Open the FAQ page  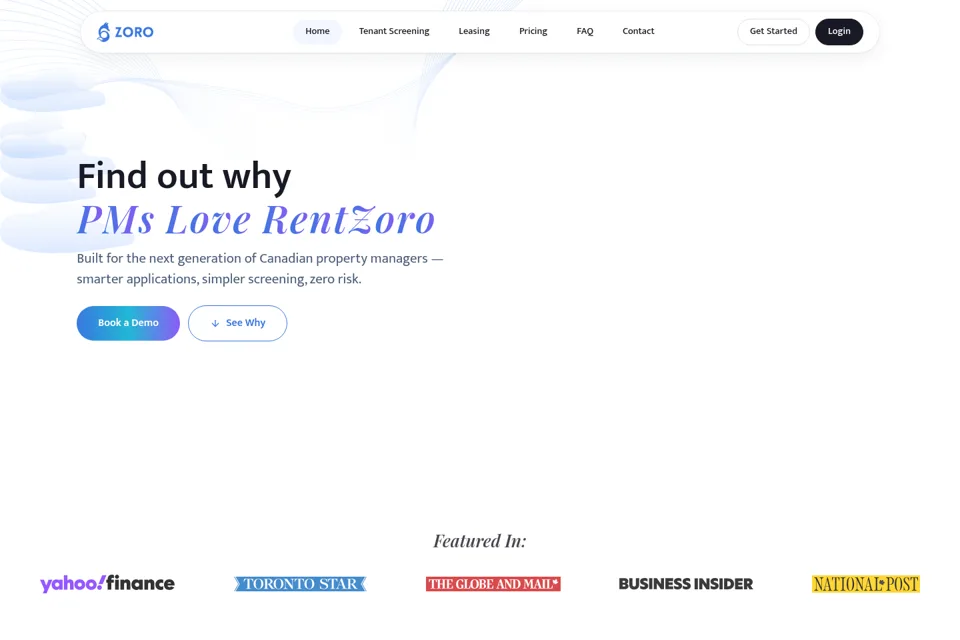point(585,31)
